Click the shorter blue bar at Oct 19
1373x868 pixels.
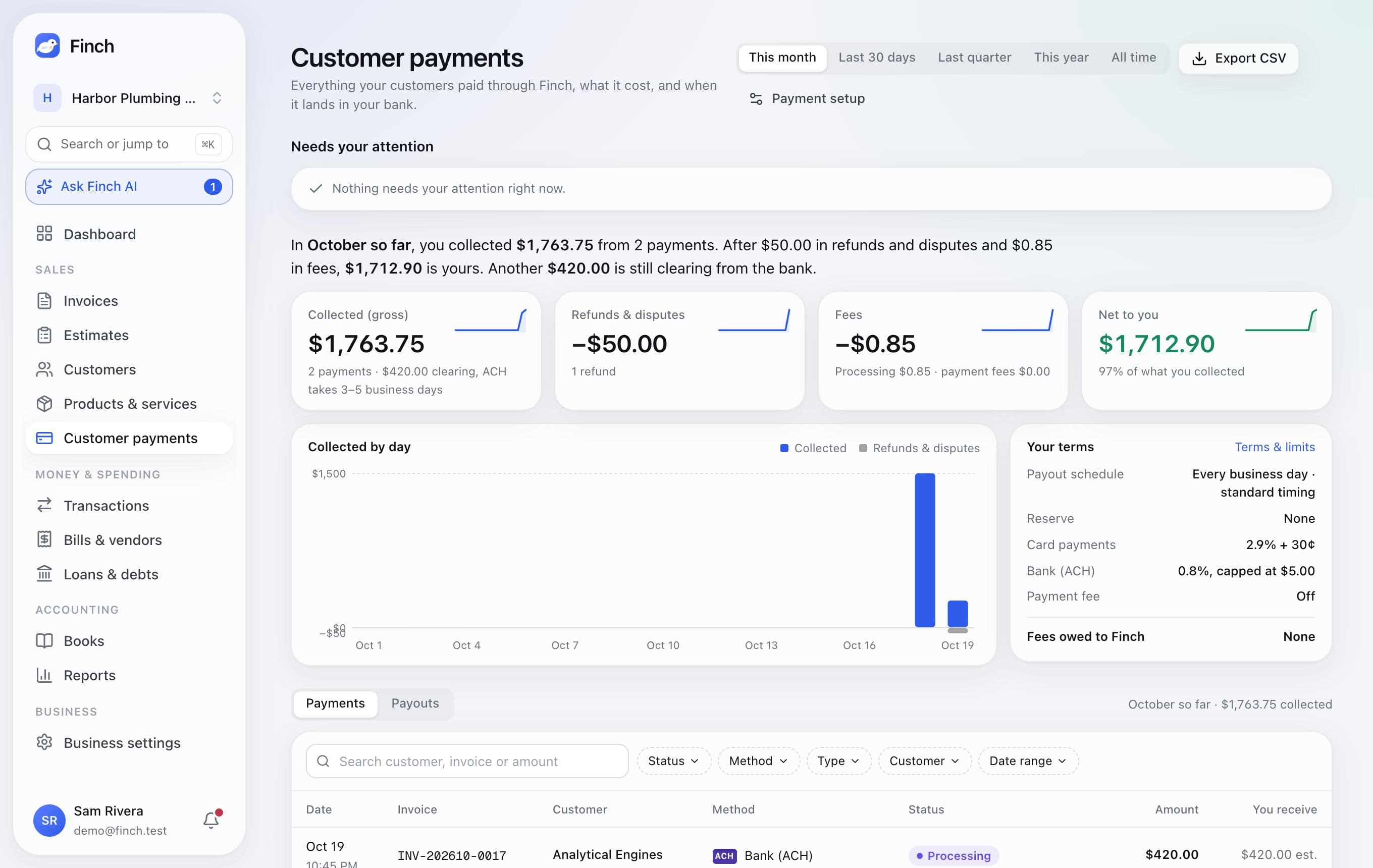click(958, 614)
